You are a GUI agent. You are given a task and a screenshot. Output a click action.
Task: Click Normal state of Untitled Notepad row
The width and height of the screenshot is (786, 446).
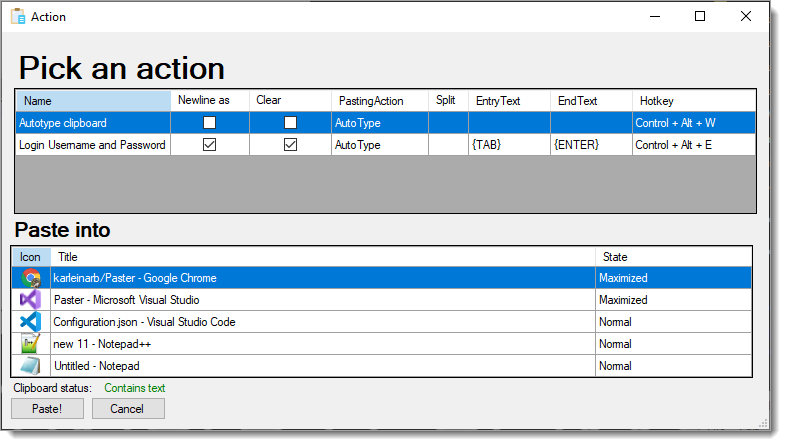coord(674,366)
